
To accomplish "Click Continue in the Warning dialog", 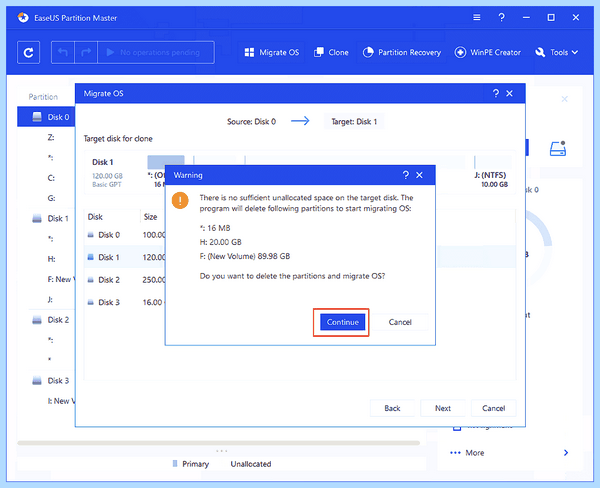I will pyautogui.click(x=342, y=322).
